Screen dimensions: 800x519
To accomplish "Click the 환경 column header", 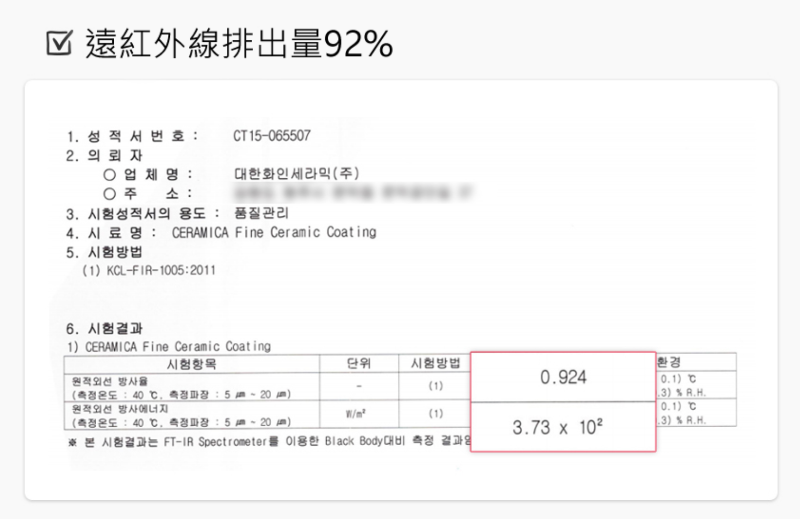I will (669, 361).
